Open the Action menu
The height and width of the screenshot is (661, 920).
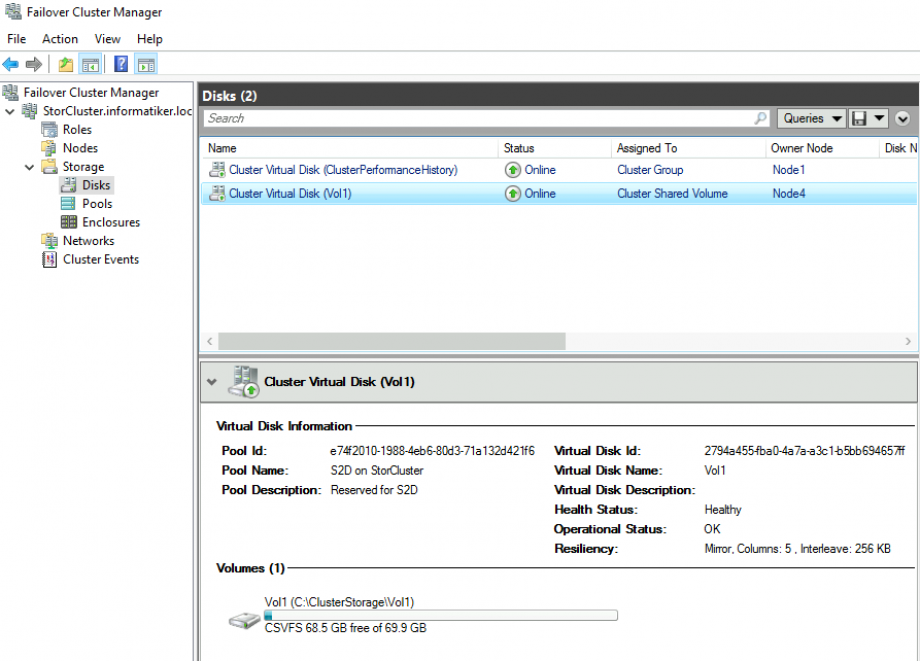point(60,39)
